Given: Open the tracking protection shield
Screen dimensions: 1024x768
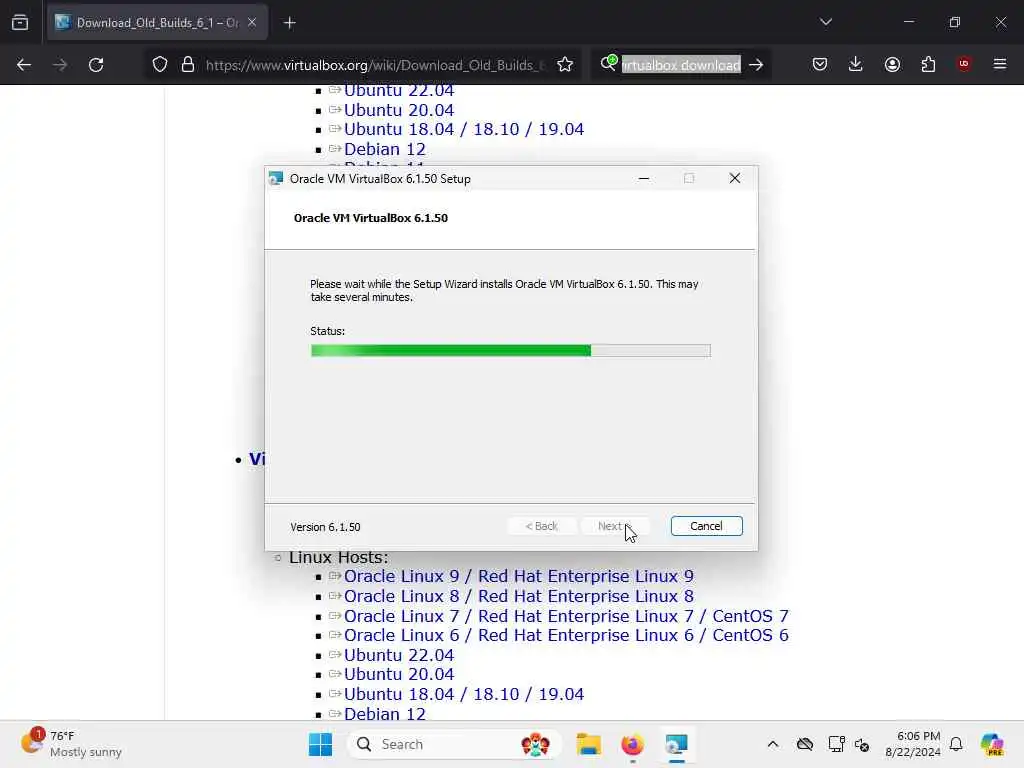Looking at the screenshot, I should pos(160,65).
